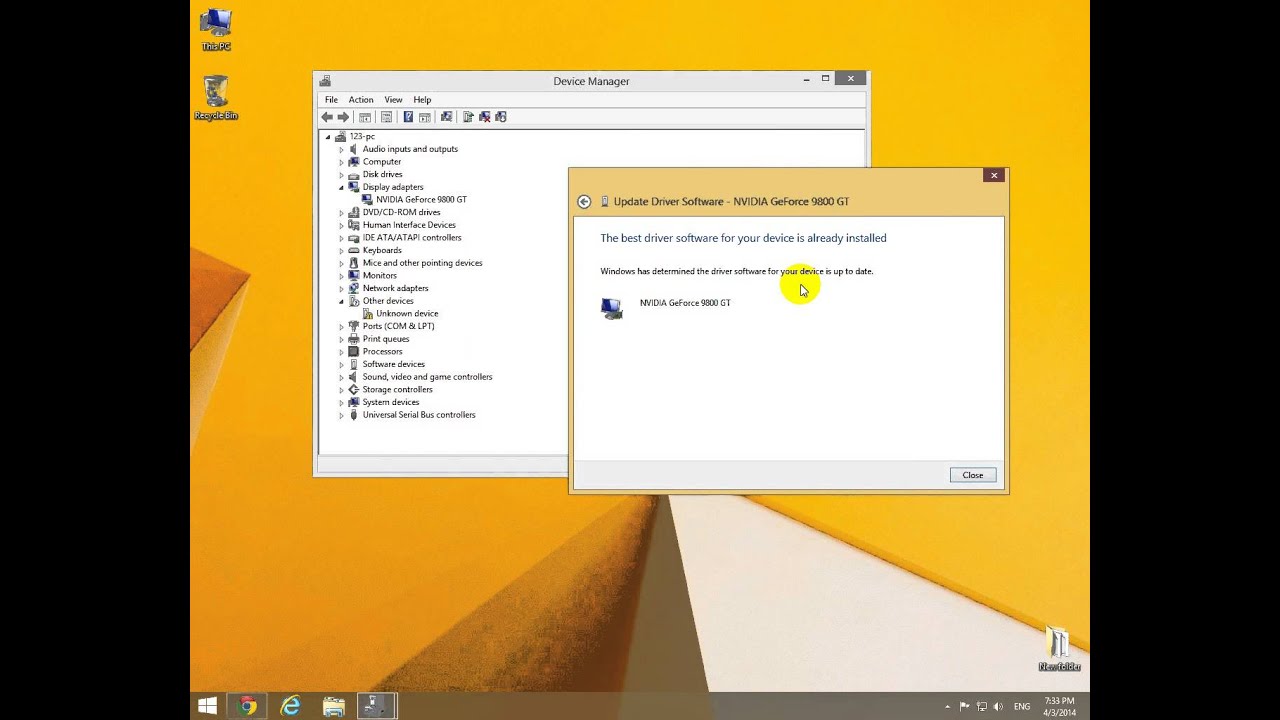The width and height of the screenshot is (1280, 720).
Task: Click Update Driver Software toolbar icon
Action: (x=468, y=117)
